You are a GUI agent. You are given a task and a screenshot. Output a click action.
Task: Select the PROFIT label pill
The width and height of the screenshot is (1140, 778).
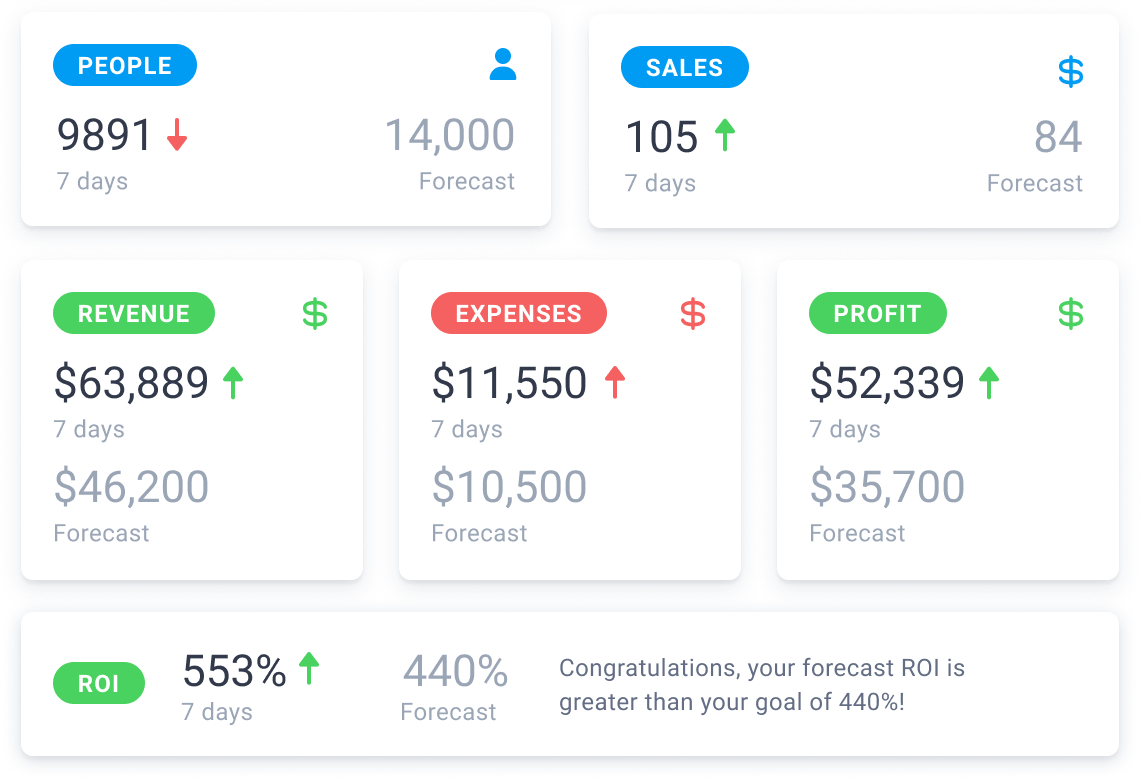[x=878, y=313]
